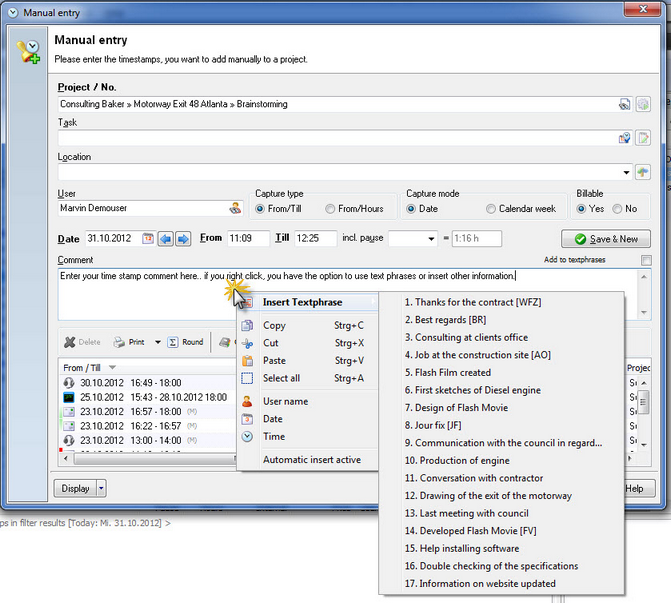Choose User name from the context menu
The image size is (671, 603).
(x=285, y=401)
